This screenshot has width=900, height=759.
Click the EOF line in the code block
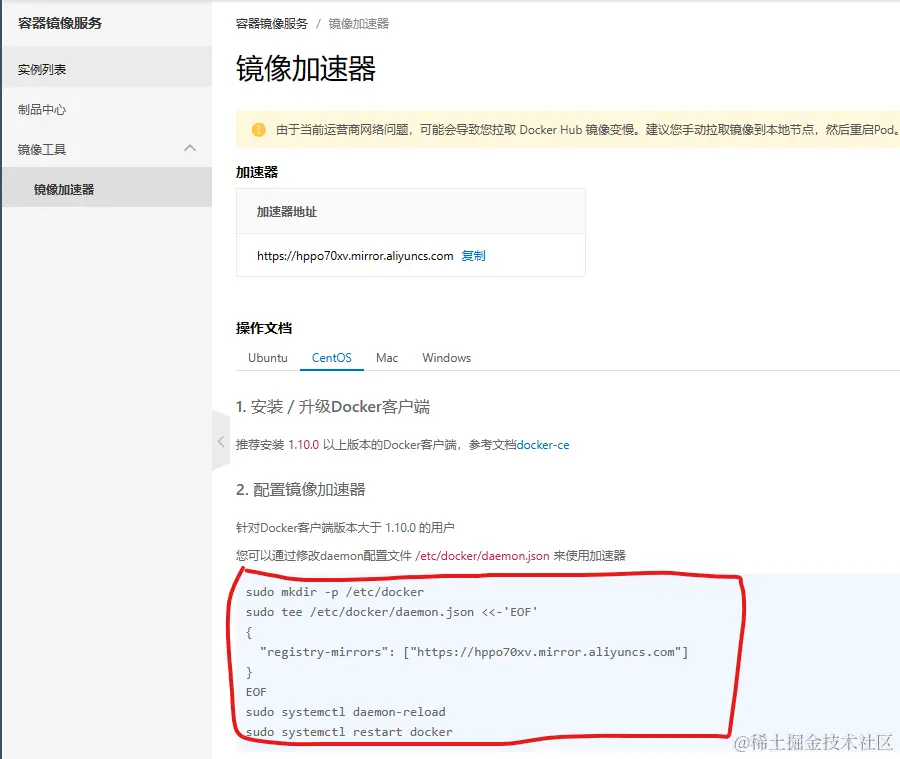[256, 692]
